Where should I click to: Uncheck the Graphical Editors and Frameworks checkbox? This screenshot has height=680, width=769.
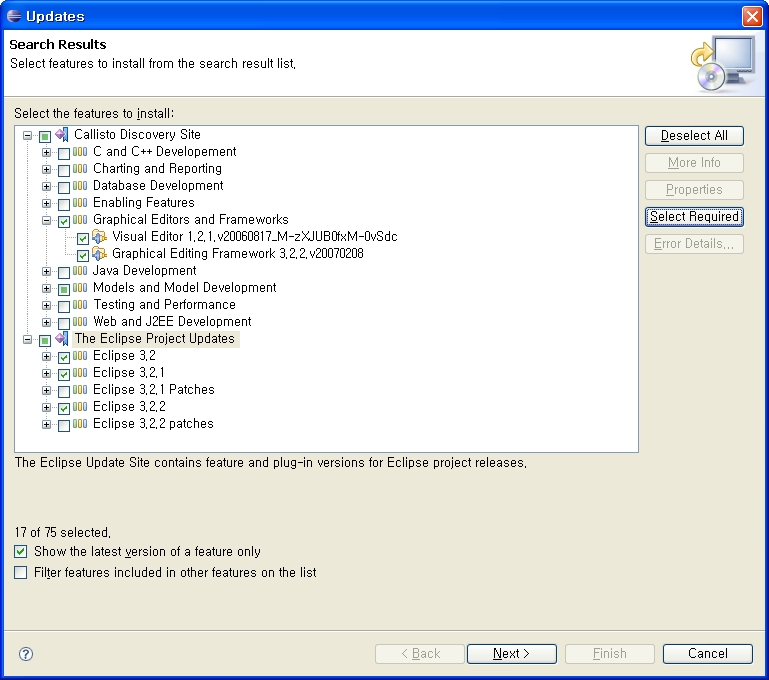click(x=64, y=222)
